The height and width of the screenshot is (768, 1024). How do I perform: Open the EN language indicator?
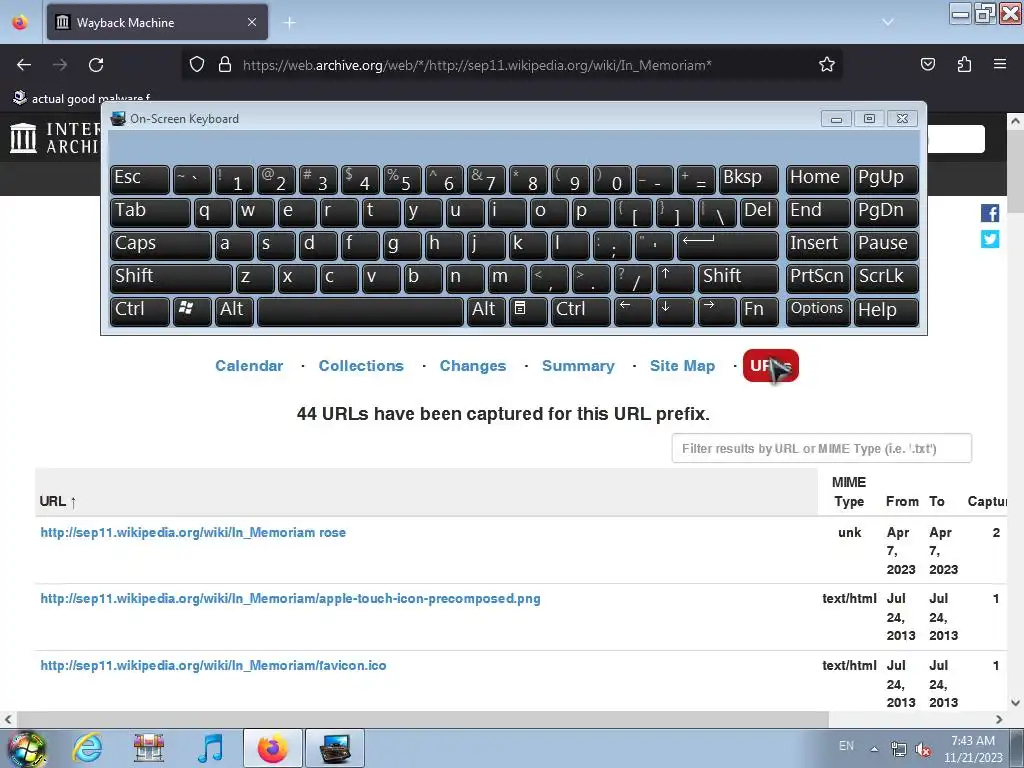tap(846, 746)
